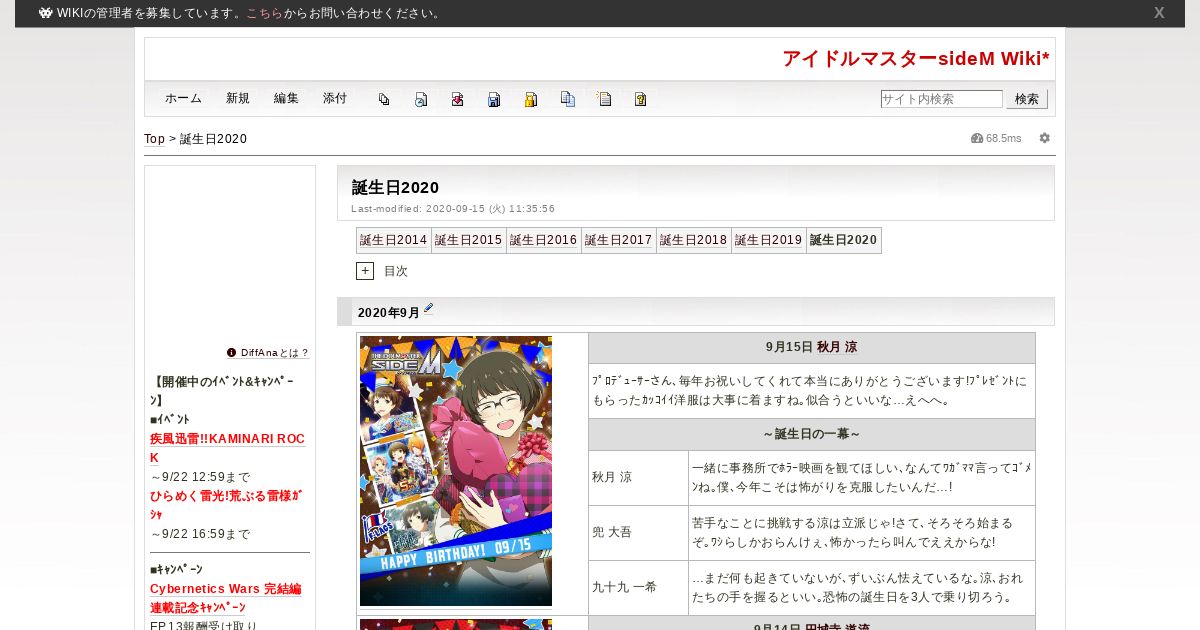Select the current 誕生日2020 tab
Screen dimensions: 1200x630
coord(844,240)
